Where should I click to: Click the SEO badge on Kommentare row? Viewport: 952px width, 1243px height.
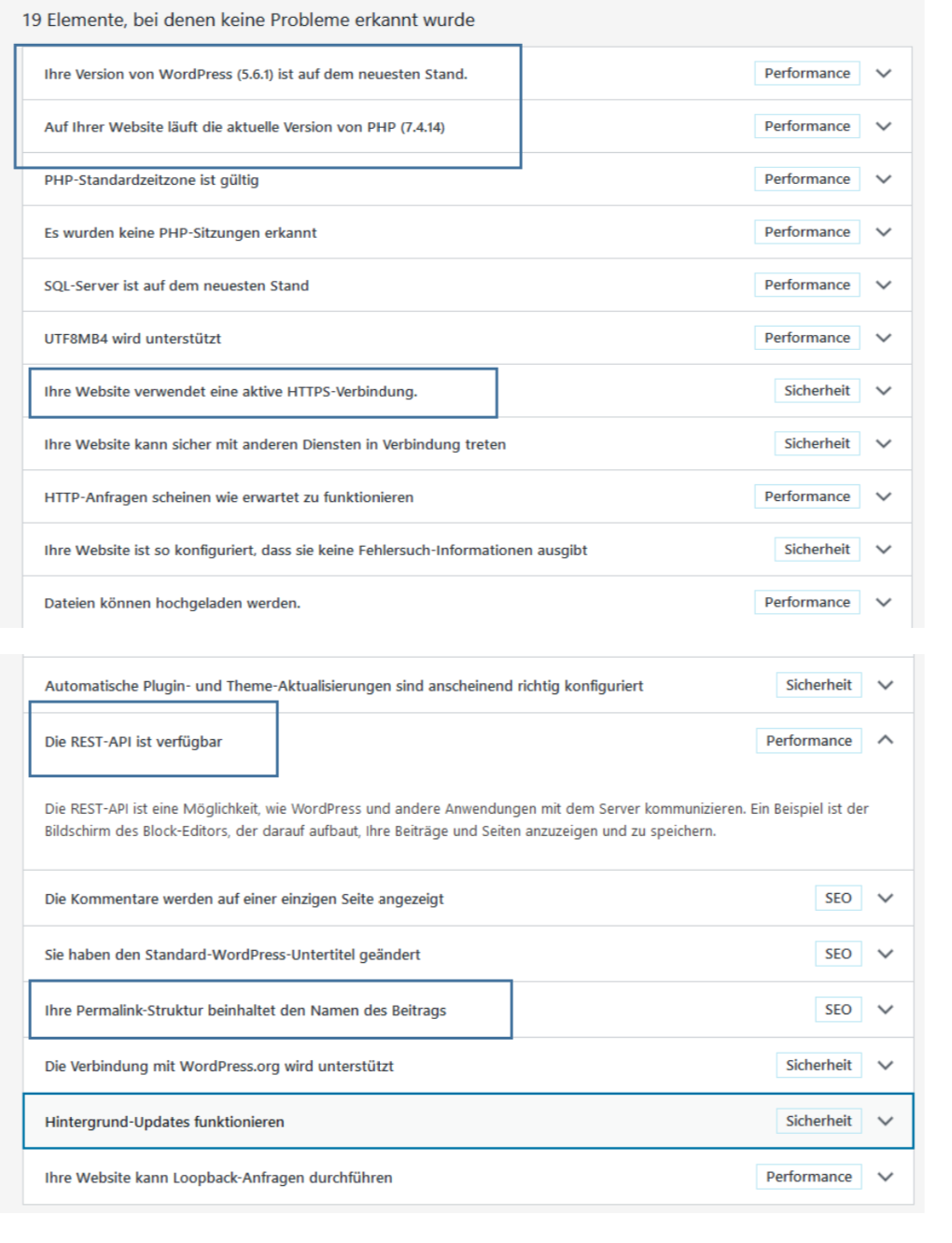tap(837, 898)
